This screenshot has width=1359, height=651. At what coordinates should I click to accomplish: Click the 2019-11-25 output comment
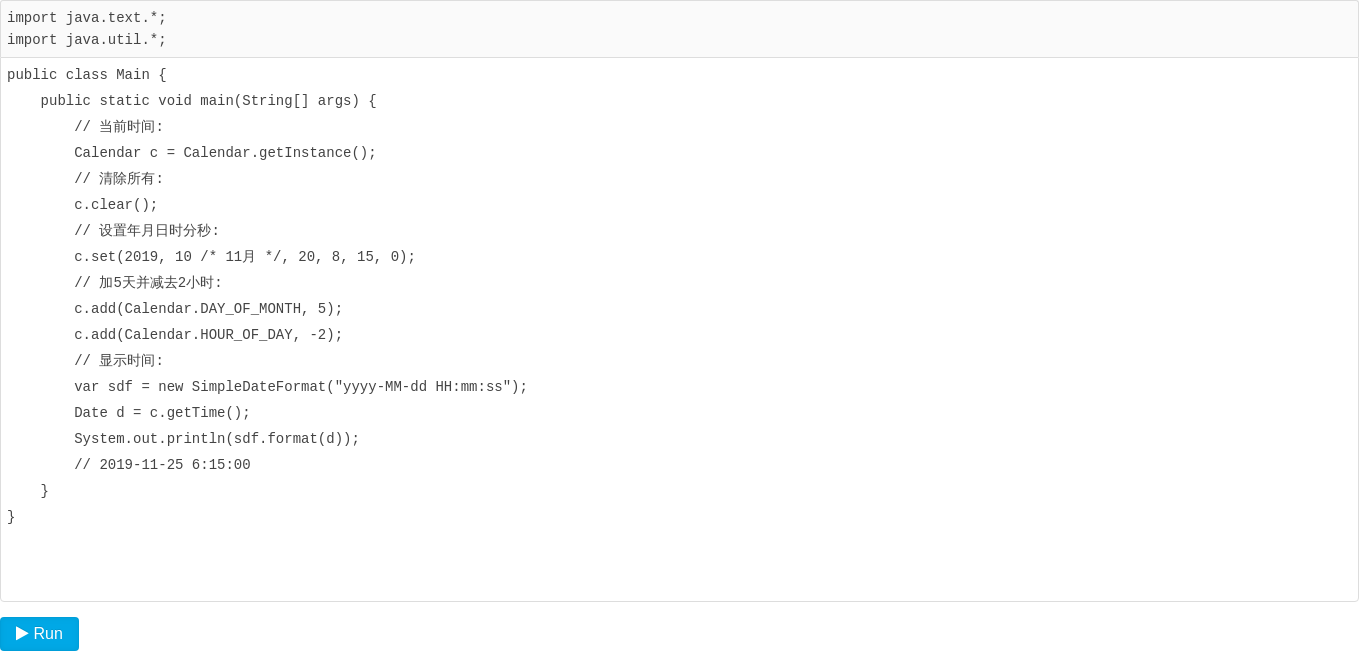pyautogui.click(x=162, y=464)
